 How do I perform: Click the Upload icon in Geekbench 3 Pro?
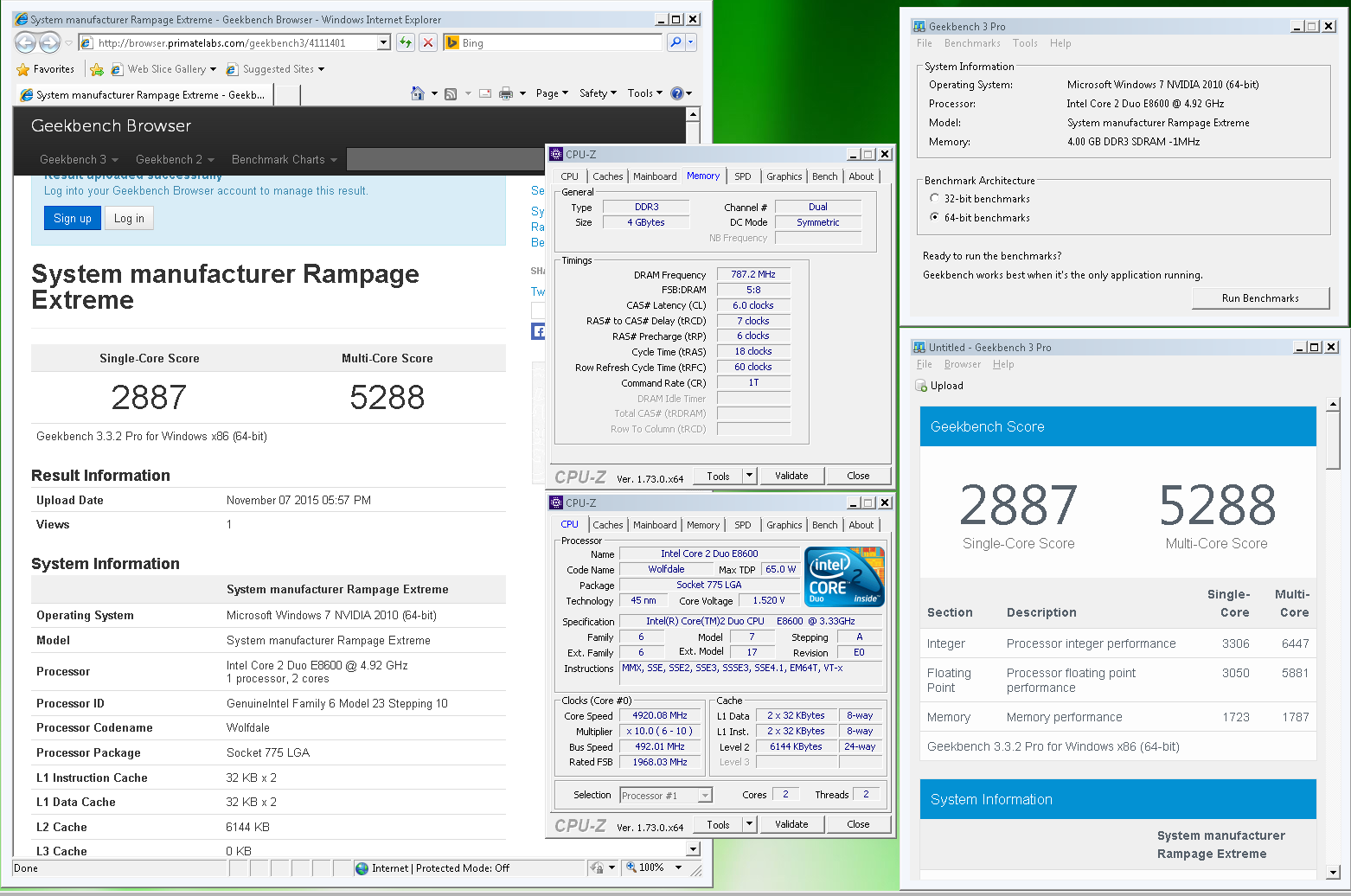coord(921,386)
